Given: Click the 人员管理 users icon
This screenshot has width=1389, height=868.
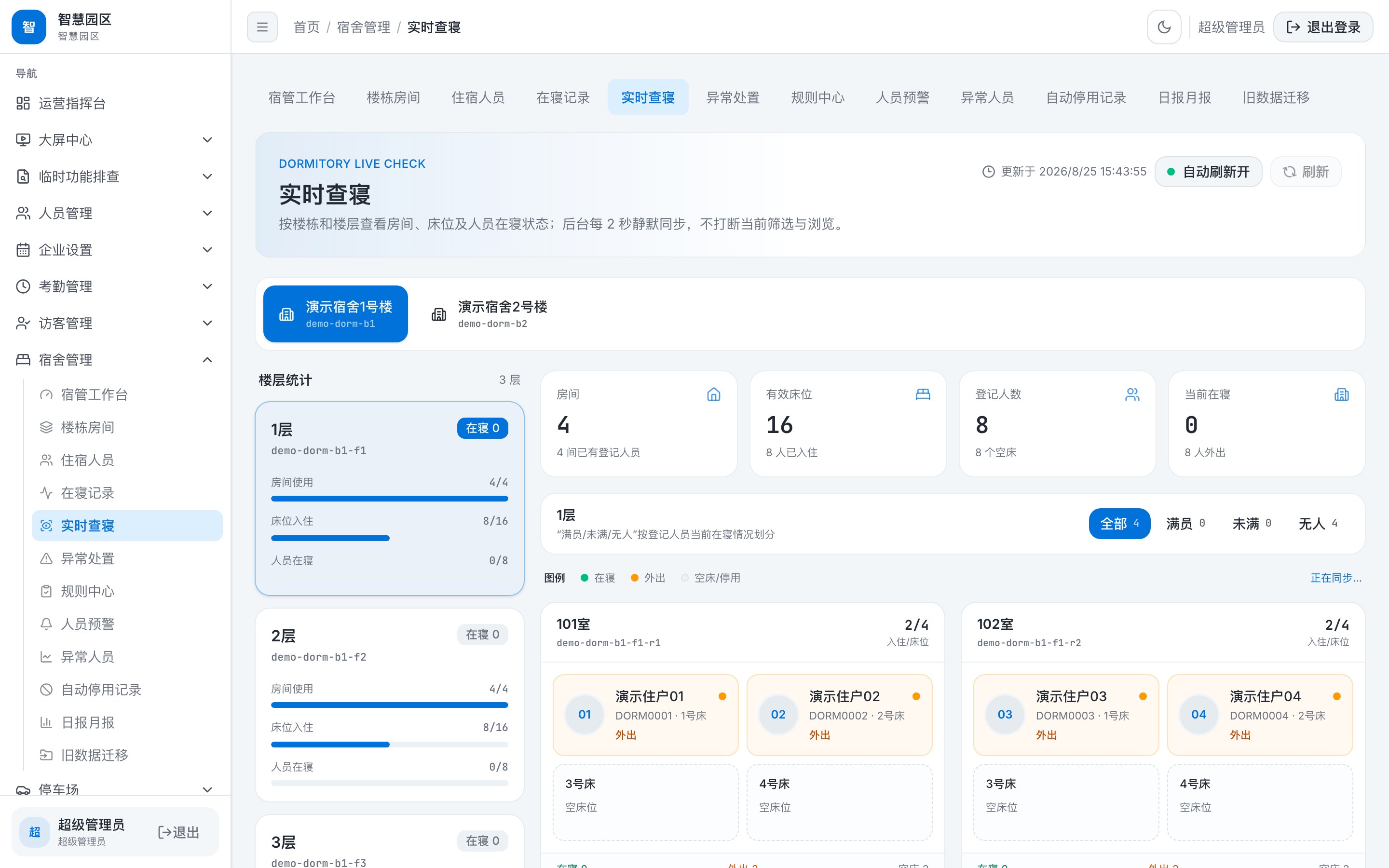Looking at the screenshot, I should click(x=23, y=214).
